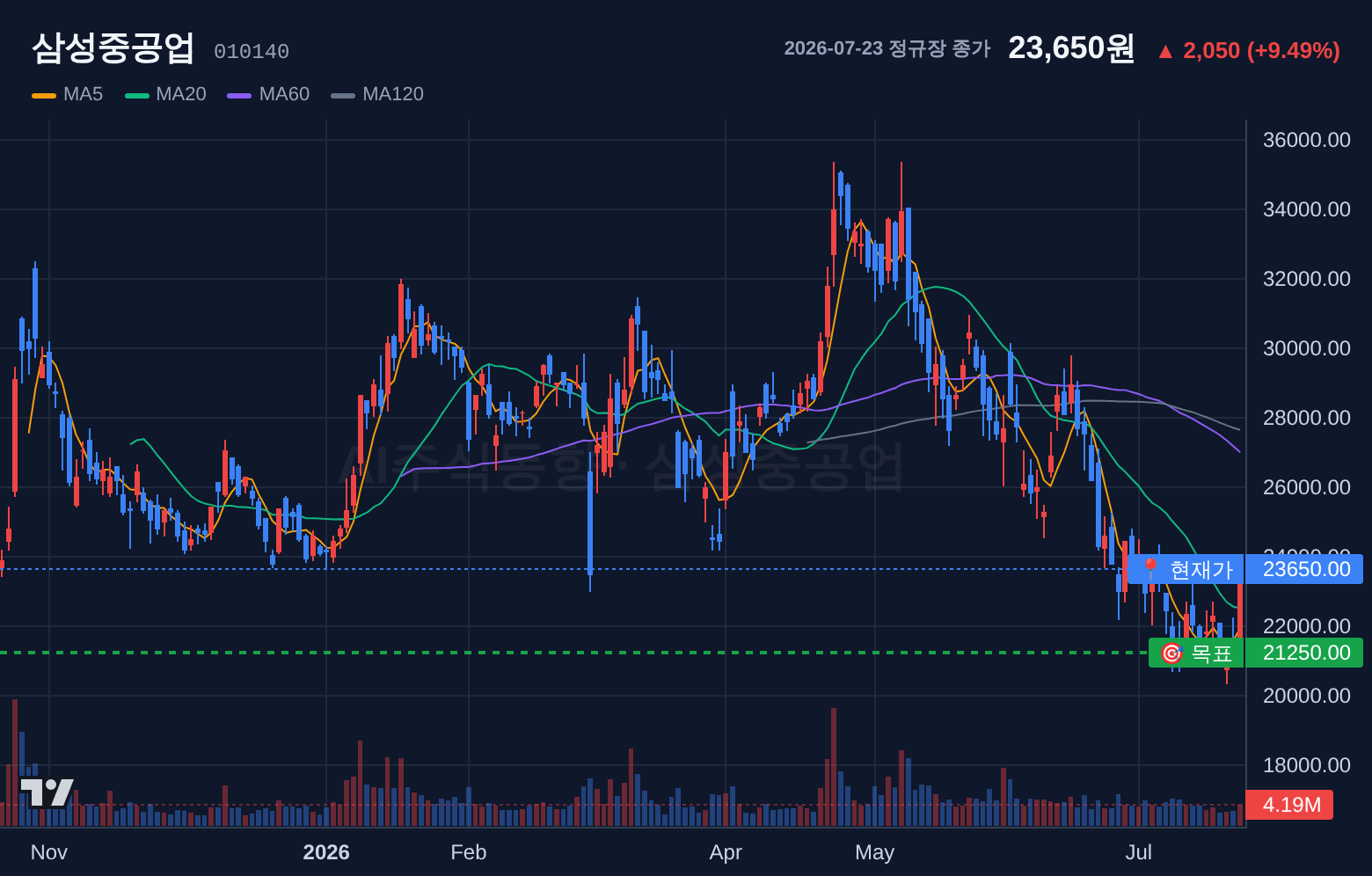Click the 2026 label on the time axis
The image size is (1372, 876).
pos(326,852)
